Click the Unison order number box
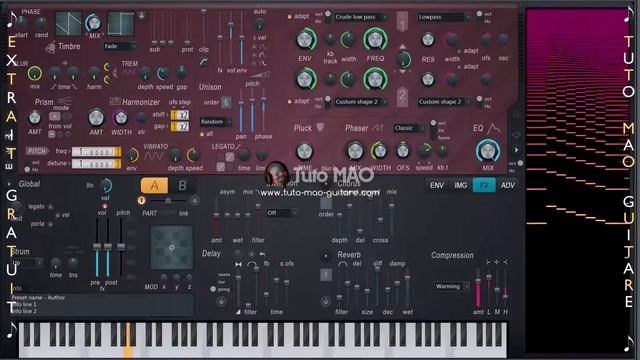This screenshot has width=640, height=360. point(226,102)
